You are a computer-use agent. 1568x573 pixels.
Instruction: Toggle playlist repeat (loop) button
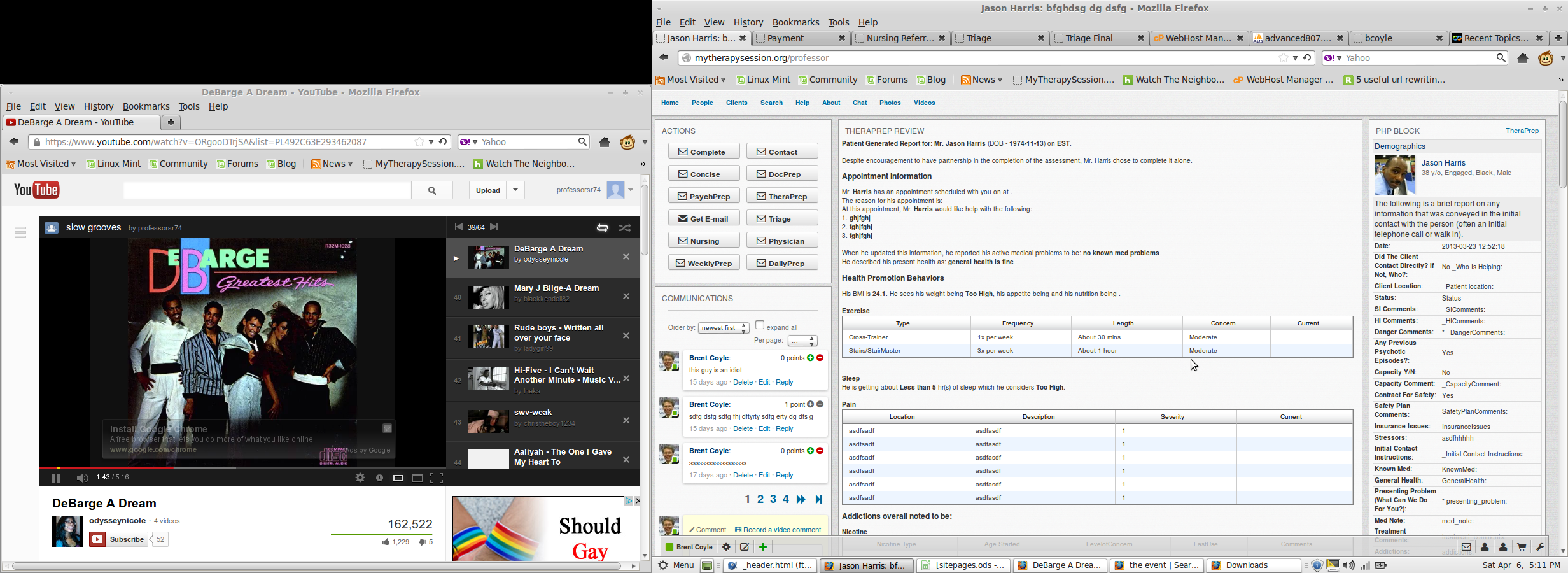point(602,228)
